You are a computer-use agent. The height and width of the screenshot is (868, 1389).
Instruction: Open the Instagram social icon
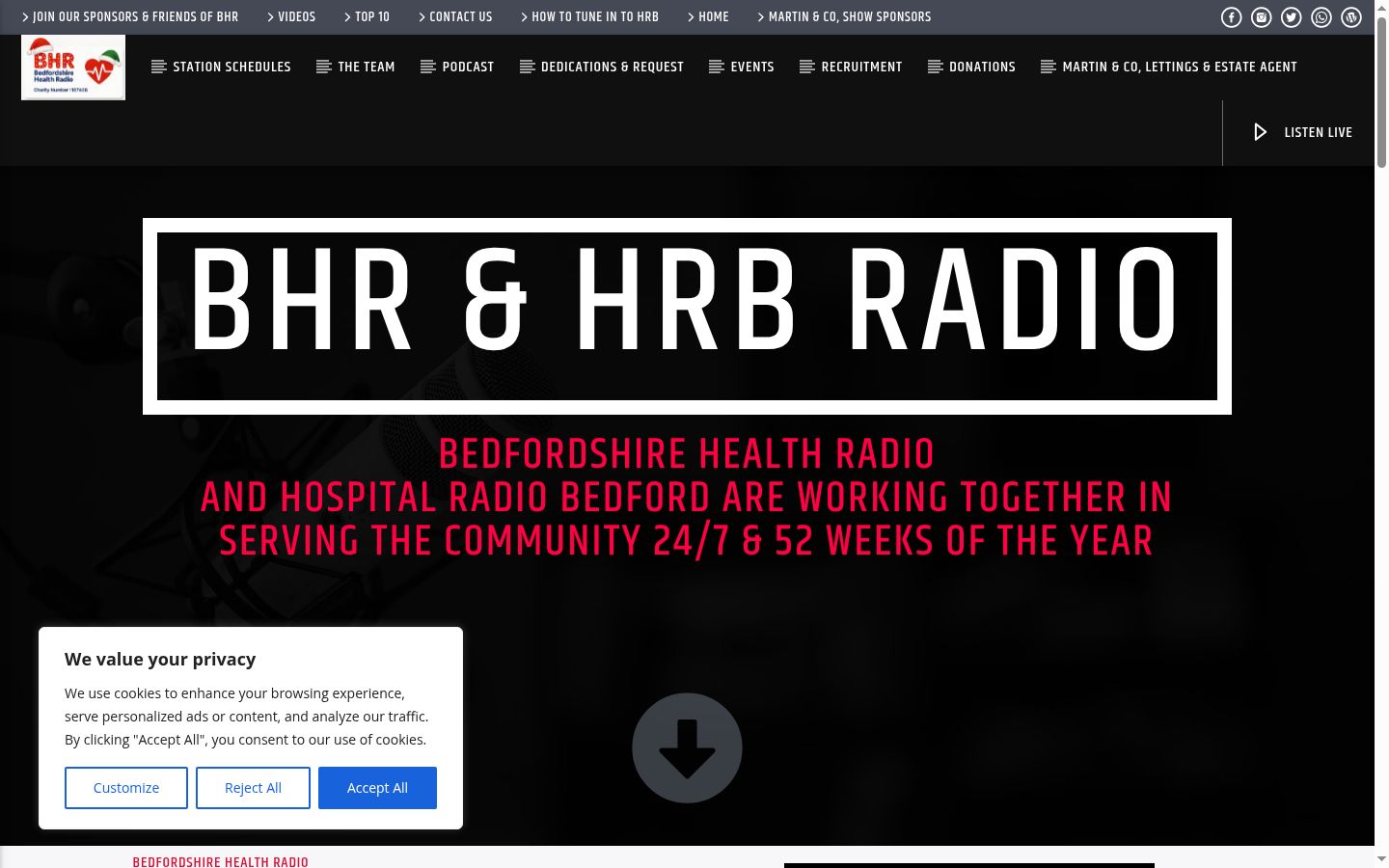point(1262,17)
